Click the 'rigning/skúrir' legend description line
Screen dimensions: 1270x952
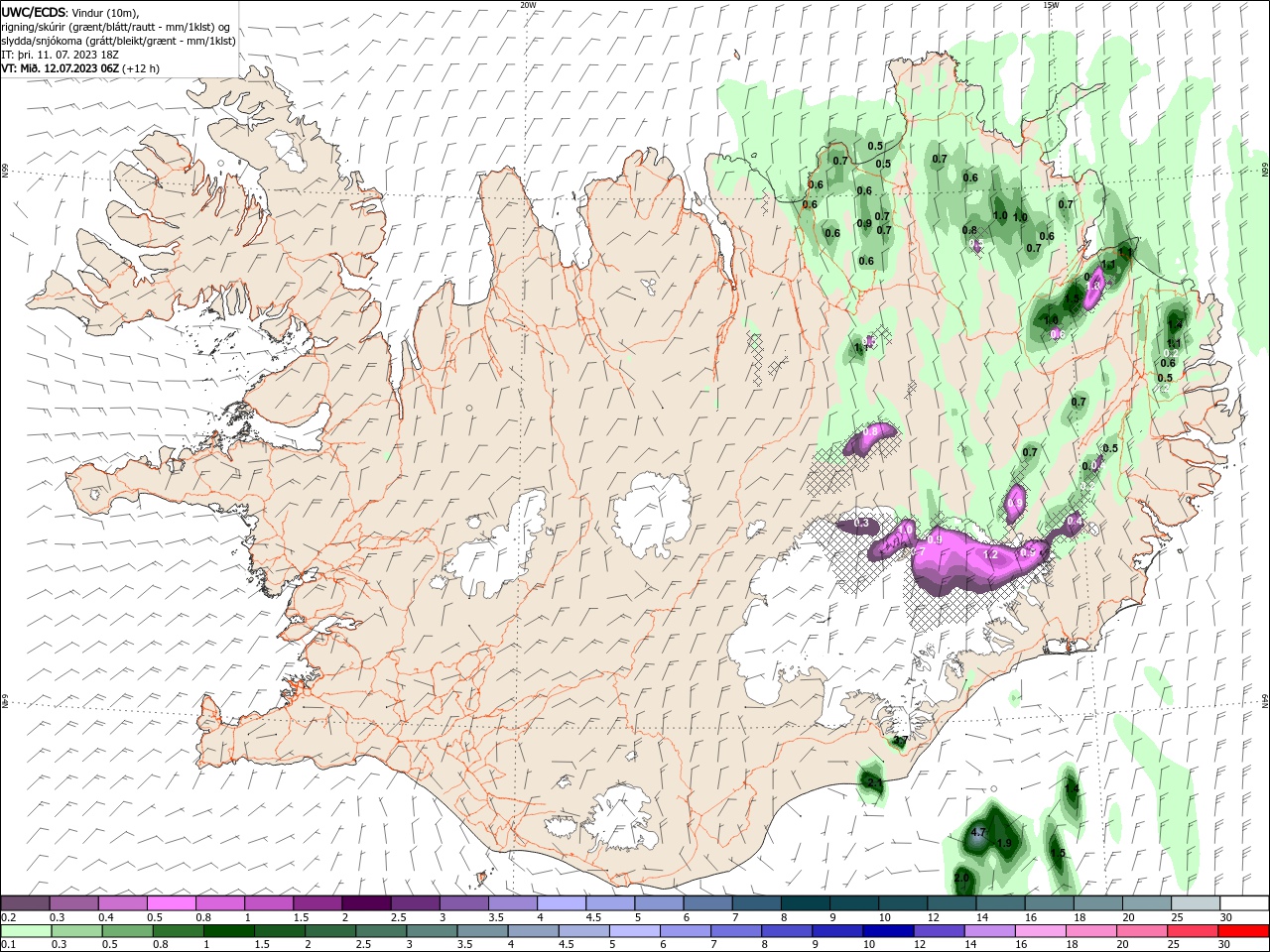coord(115,27)
